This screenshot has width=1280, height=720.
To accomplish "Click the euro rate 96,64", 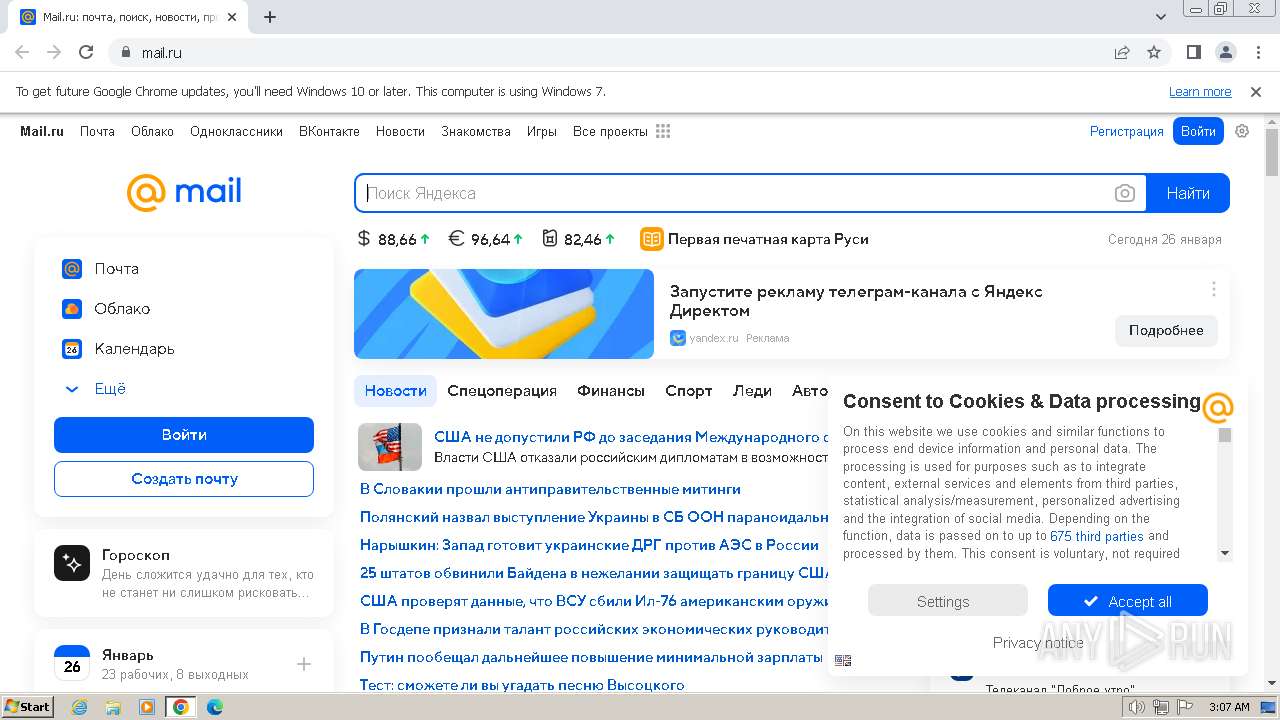I will coord(486,239).
